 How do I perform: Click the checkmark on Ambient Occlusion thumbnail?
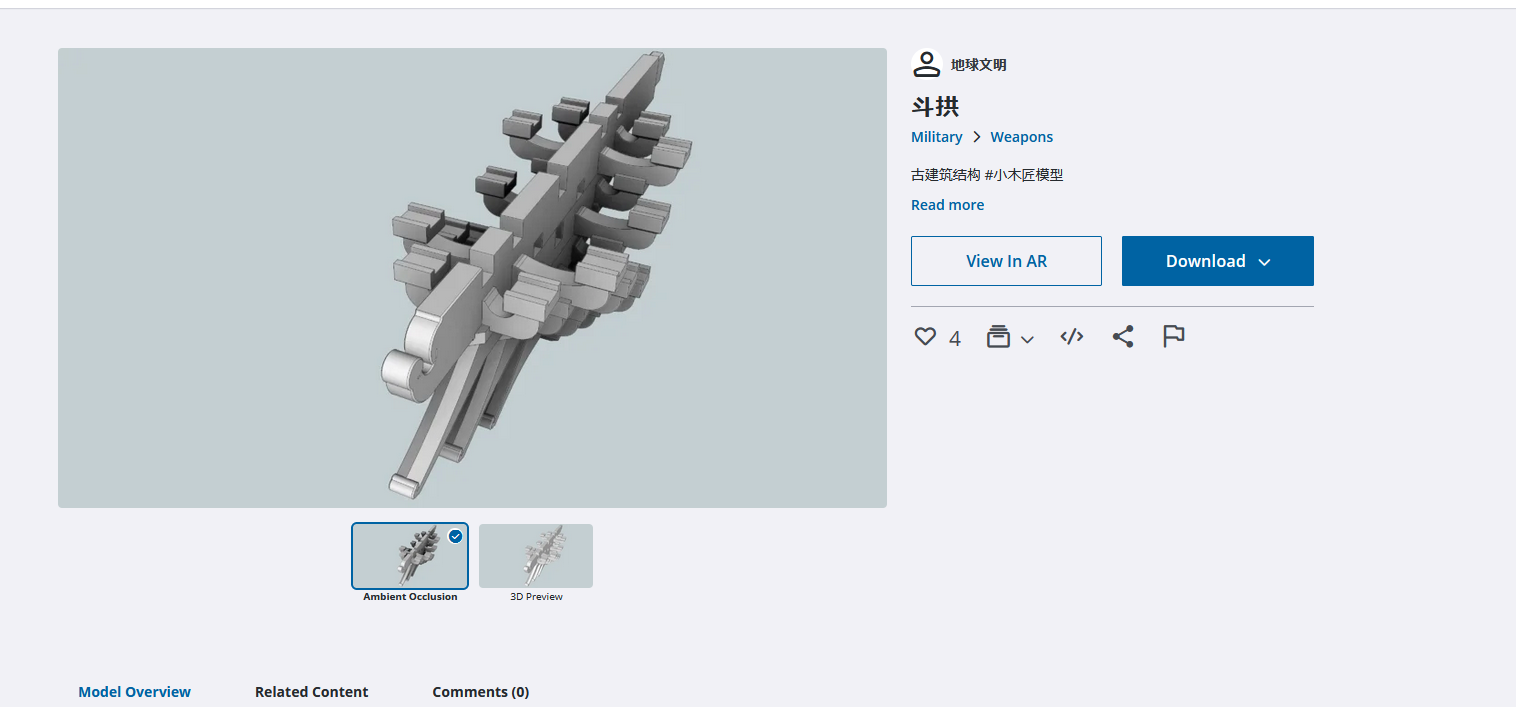(x=456, y=536)
